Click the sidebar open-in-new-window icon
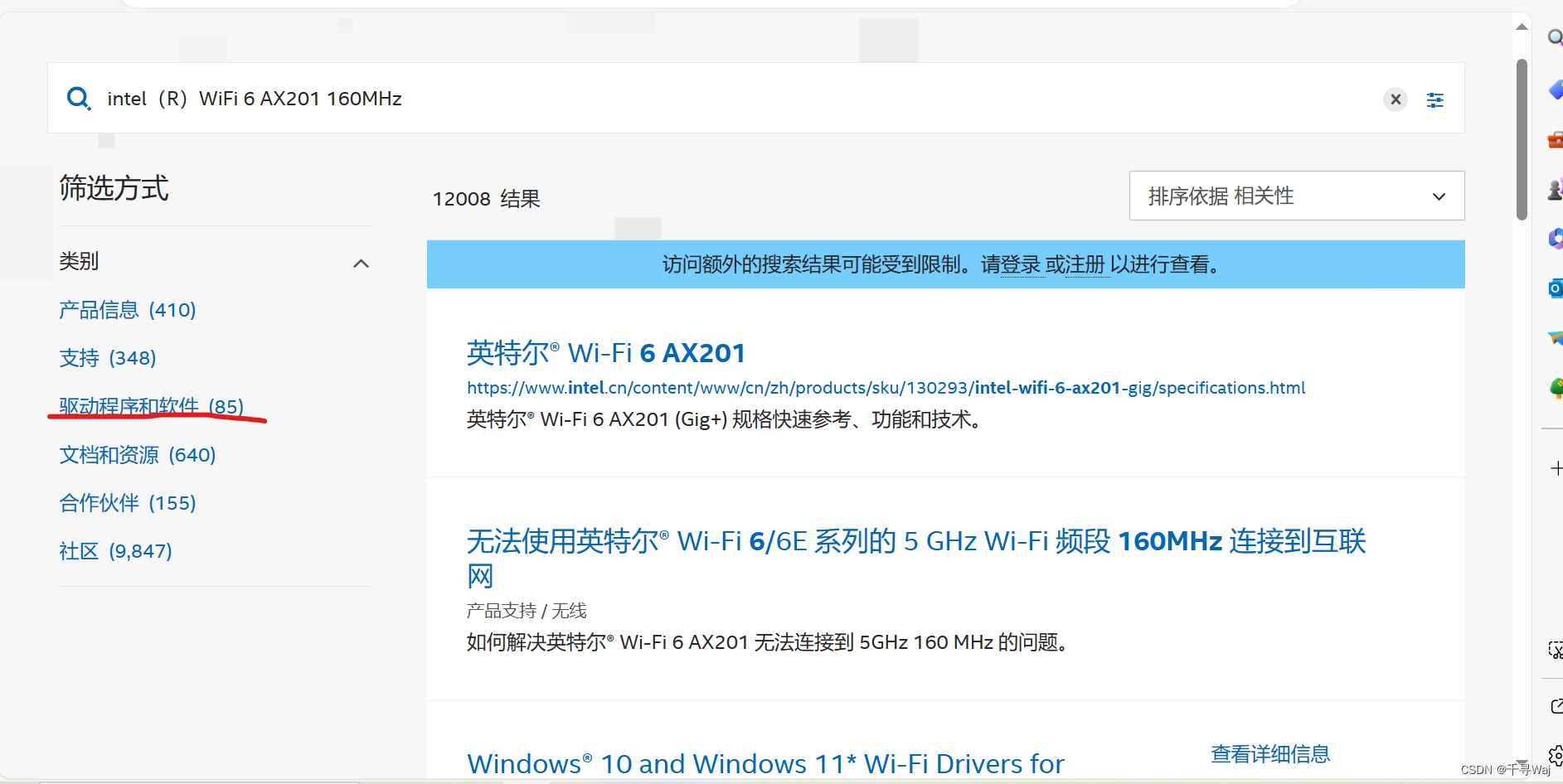The width and height of the screenshot is (1563, 784). click(1556, 706)
